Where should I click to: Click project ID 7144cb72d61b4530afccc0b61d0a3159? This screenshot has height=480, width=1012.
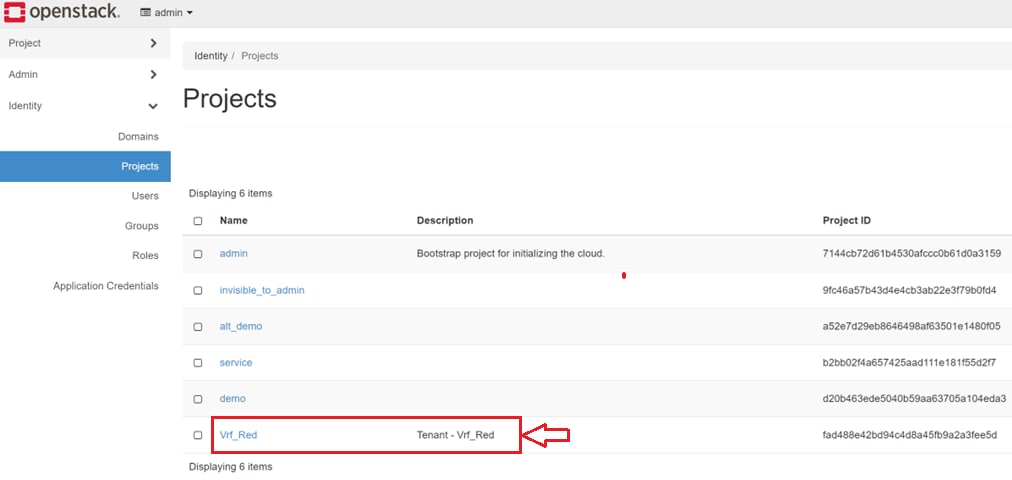[x=912, y=254]
